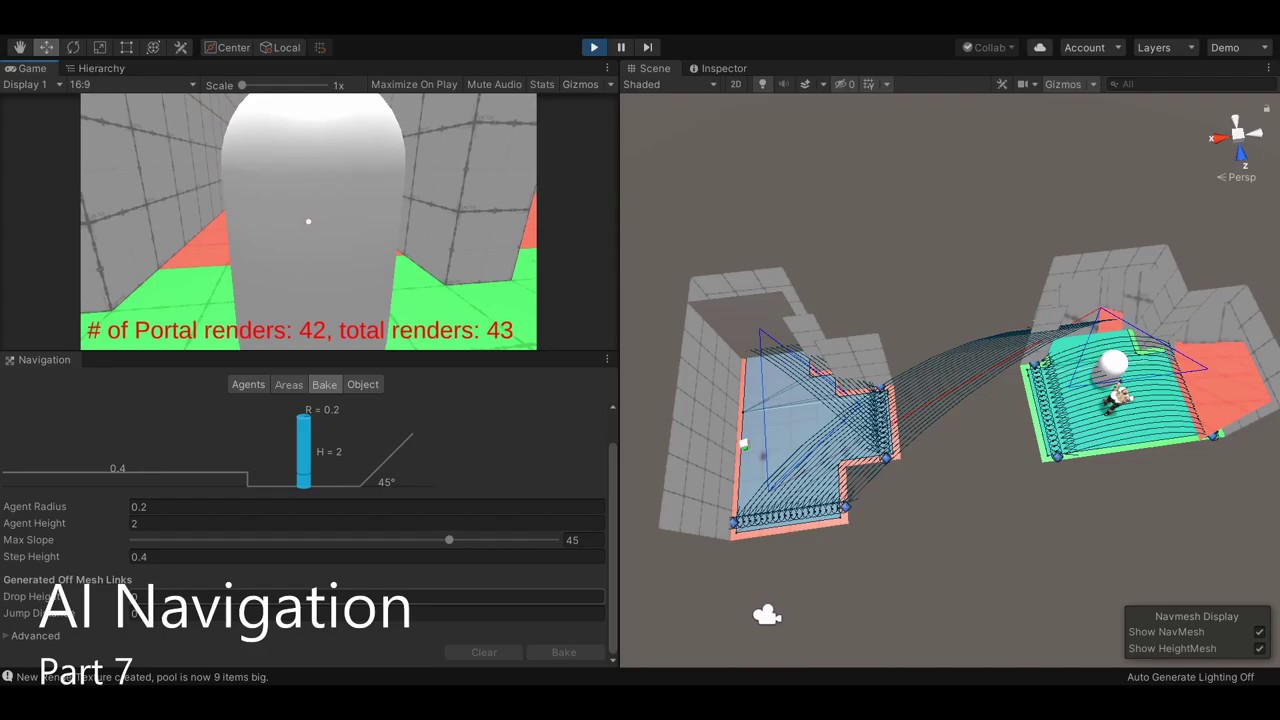This screenshot has height=720, width=1280.
Task: Open the Layers dropdown
Action: (1165, 47)
